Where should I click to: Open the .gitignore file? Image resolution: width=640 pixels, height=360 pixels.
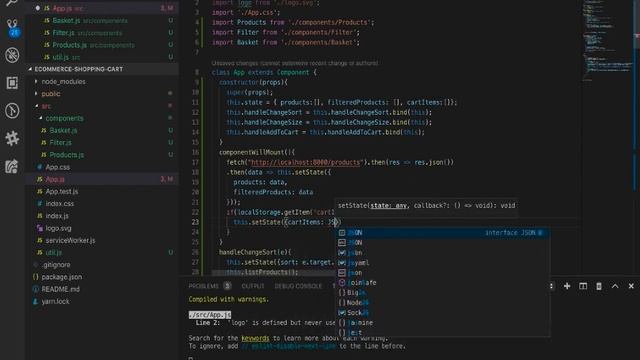(x=56, y=264)
